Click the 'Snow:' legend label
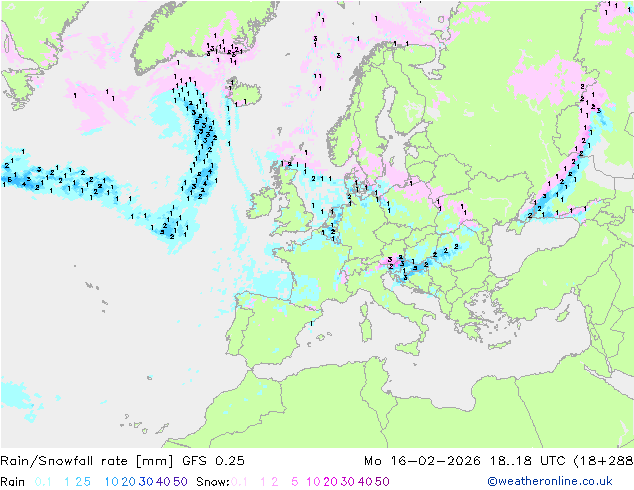Image resolution: width=634 pixels, height=490 pixels. (213, 482)
